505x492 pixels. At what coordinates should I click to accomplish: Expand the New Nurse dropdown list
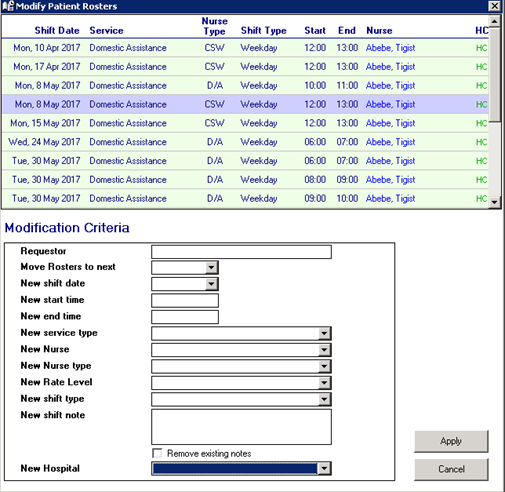pyautogui.click(x=324, y=350)
